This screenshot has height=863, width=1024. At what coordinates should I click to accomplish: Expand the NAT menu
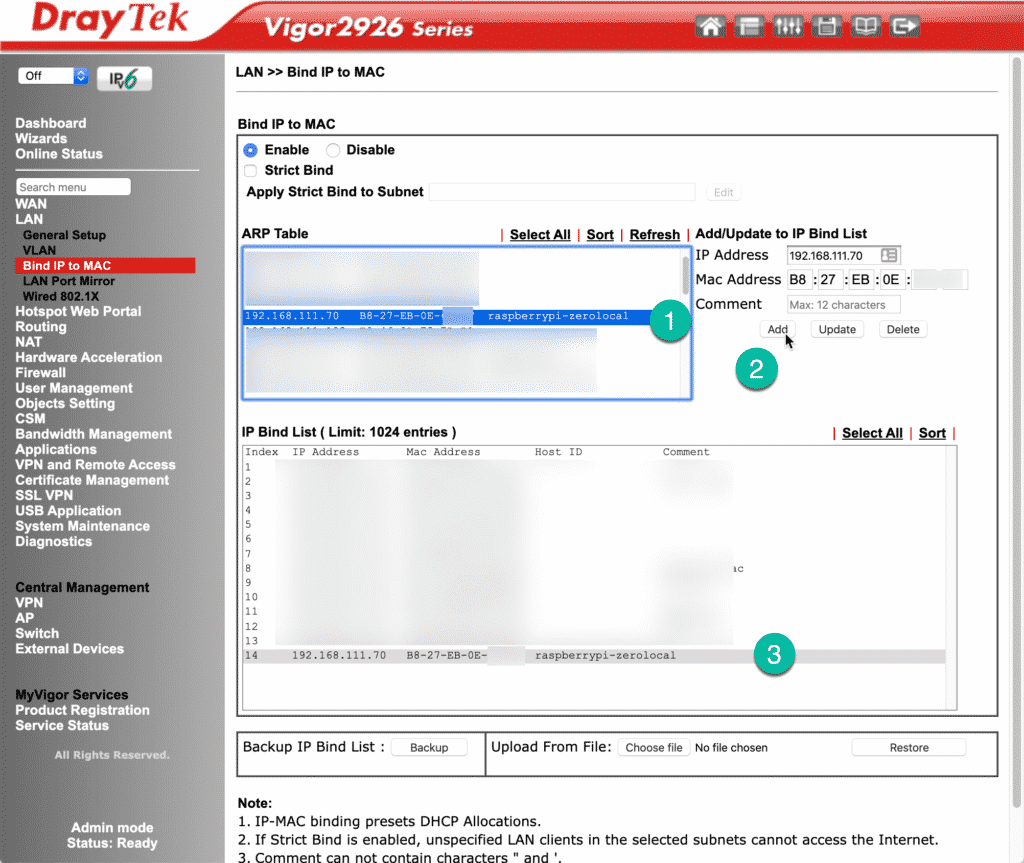pyautogui.click(x=29, y=342)
